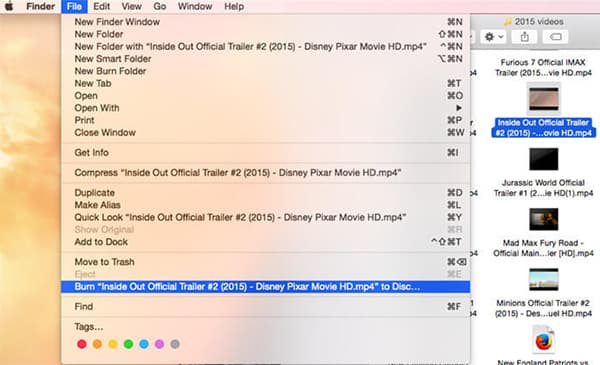Open the gear Action dropdown in the toolbar

click(494, 37)
